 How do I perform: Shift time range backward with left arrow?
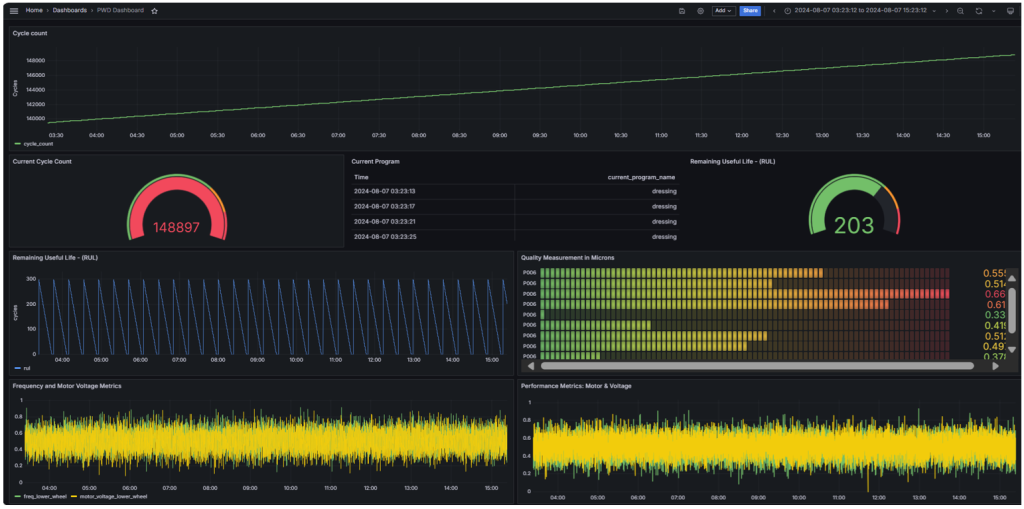[774, 10]
